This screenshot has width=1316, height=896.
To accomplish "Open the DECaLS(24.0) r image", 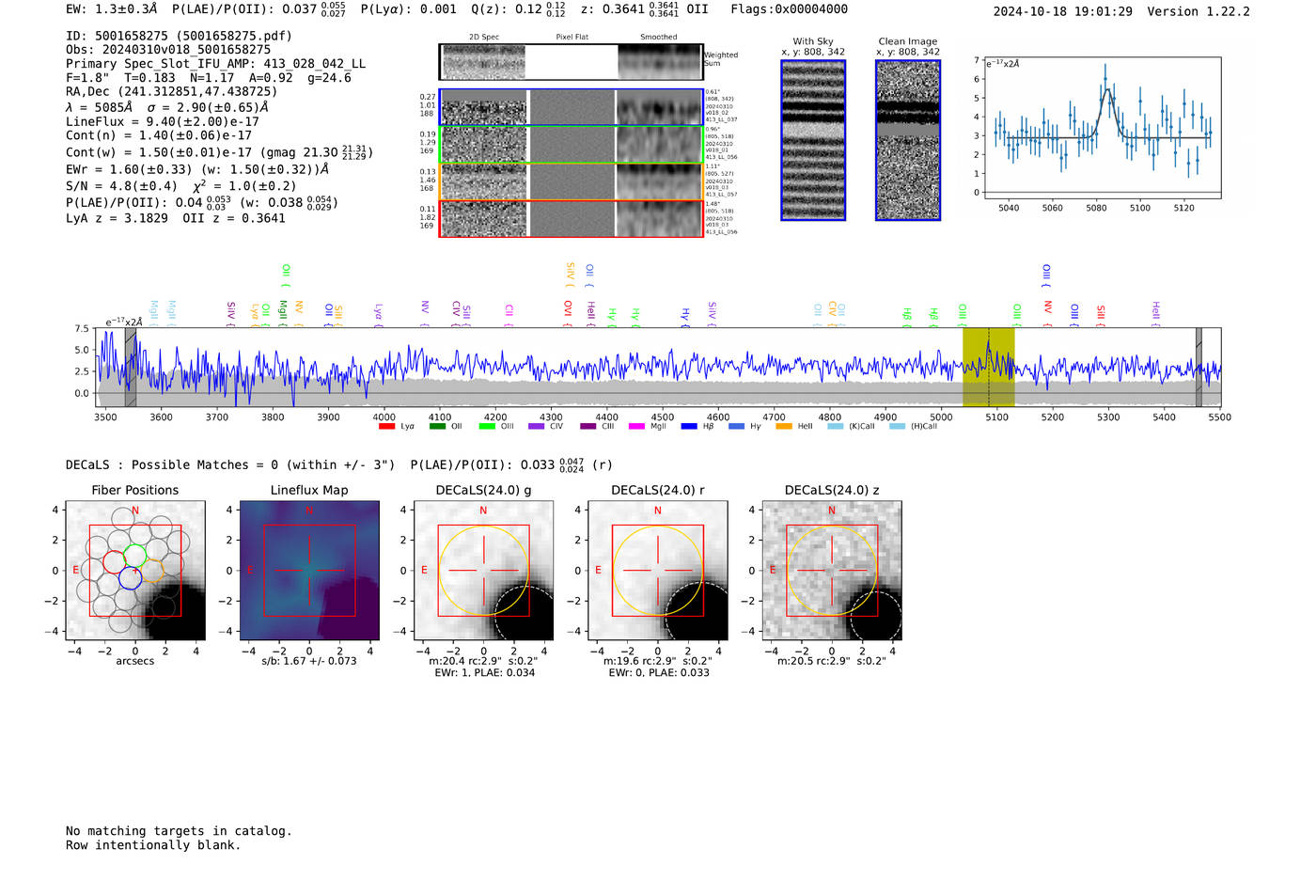I will pyautogui.click(x=658, y=570).
